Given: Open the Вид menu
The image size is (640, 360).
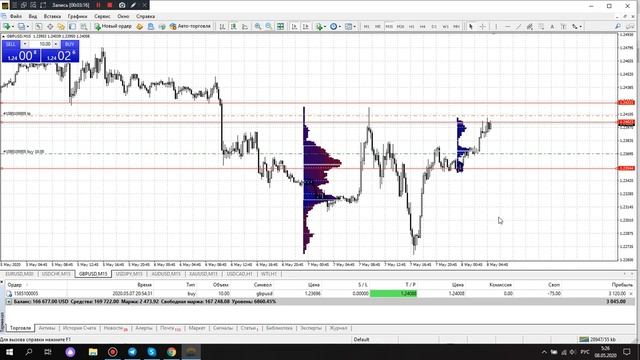Looking at the screenshot, I should tap(33, 16).
